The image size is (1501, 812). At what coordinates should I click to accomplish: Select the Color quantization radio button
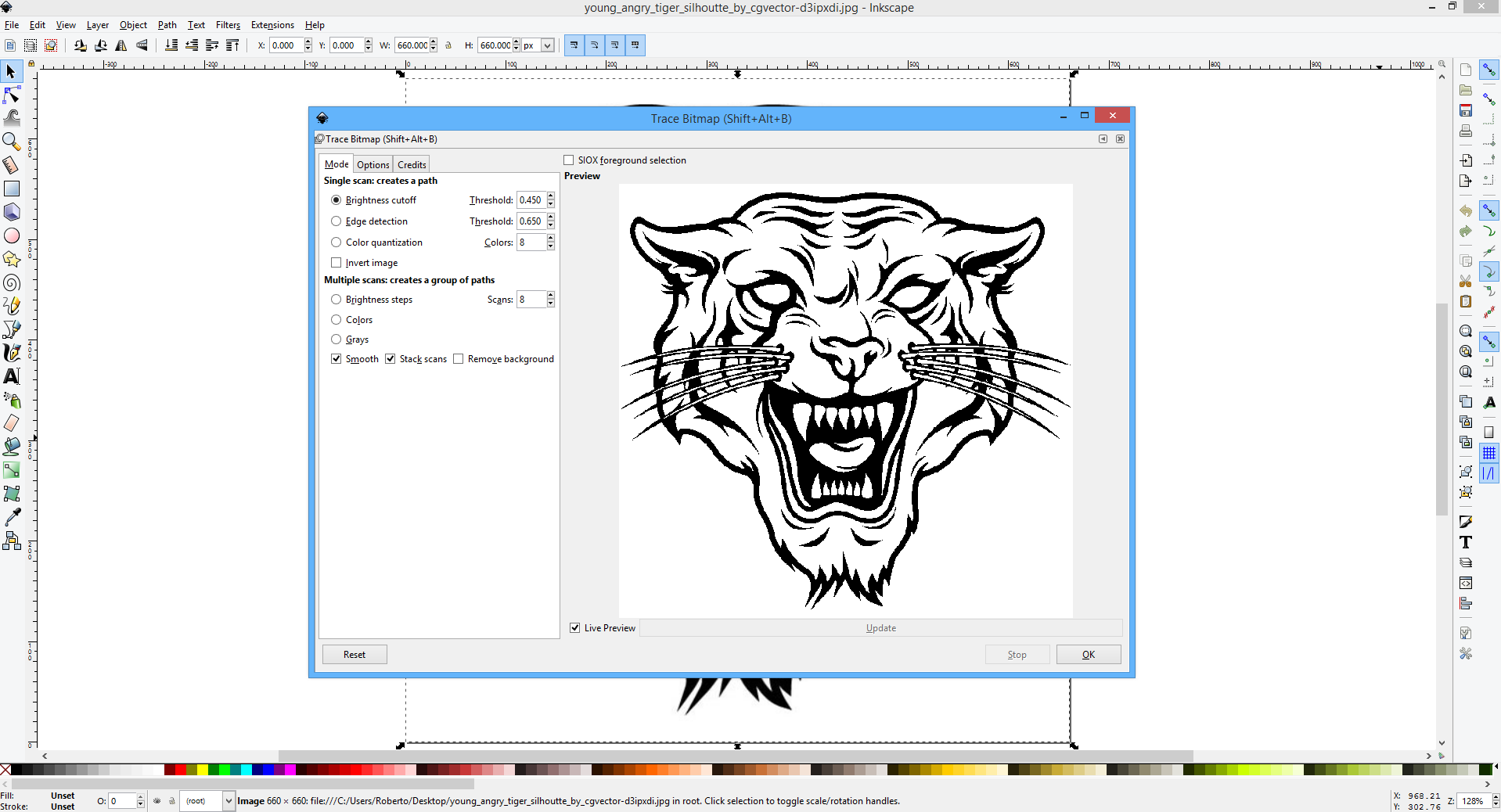[336, 243]
